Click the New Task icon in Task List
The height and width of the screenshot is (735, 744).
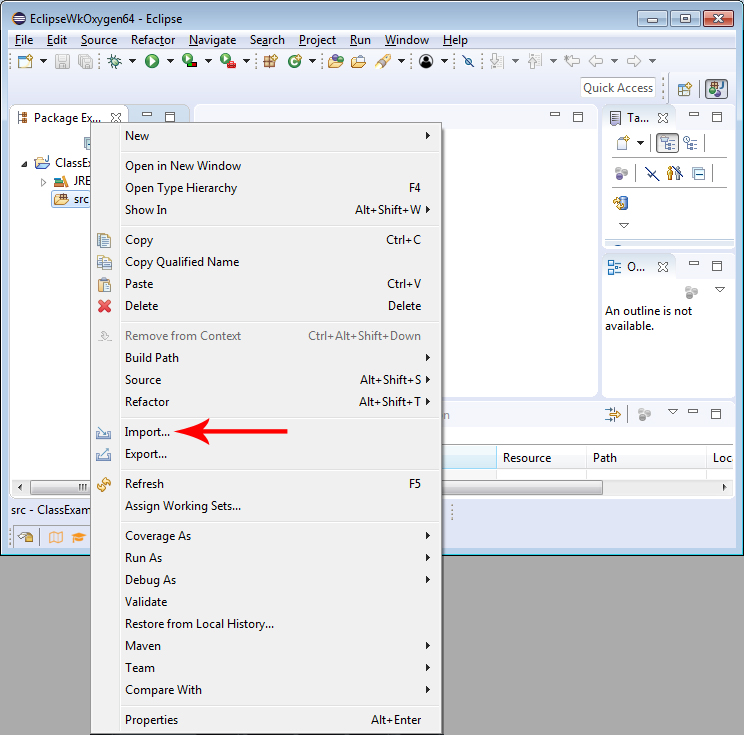point(623,143)
